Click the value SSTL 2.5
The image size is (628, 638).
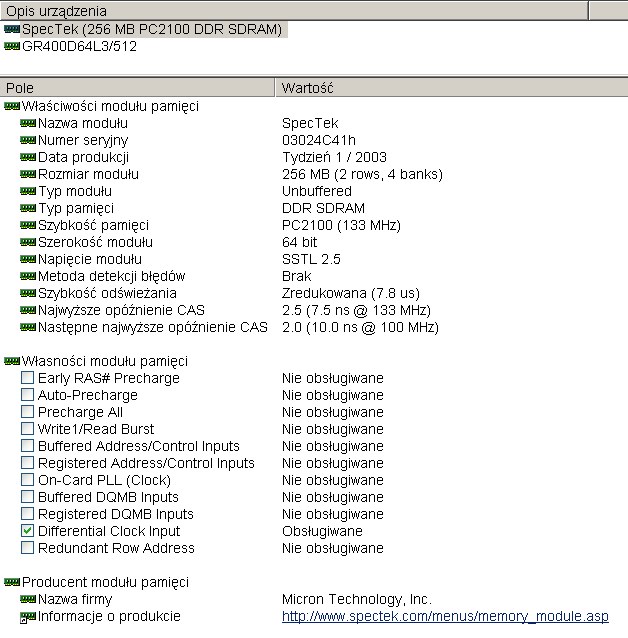point(311,259)
